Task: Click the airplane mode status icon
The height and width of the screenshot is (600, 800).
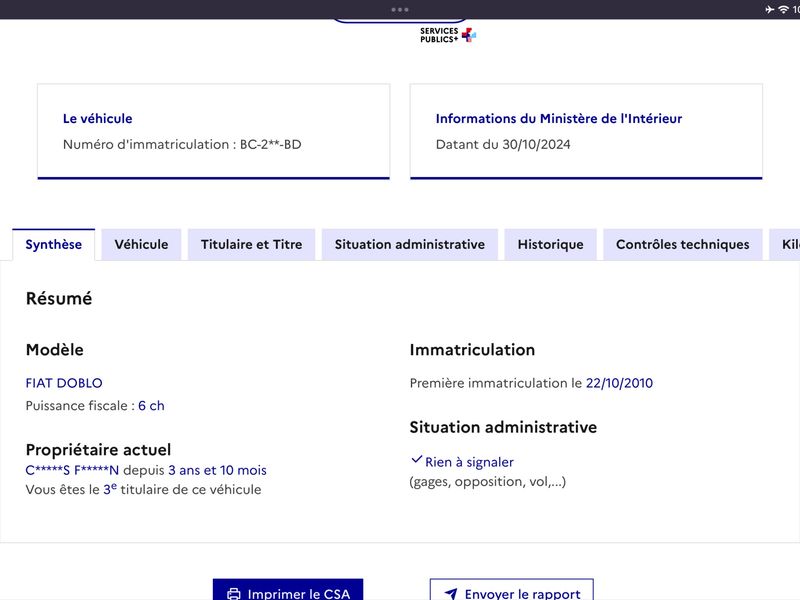Action: click(x=769, y=9)
